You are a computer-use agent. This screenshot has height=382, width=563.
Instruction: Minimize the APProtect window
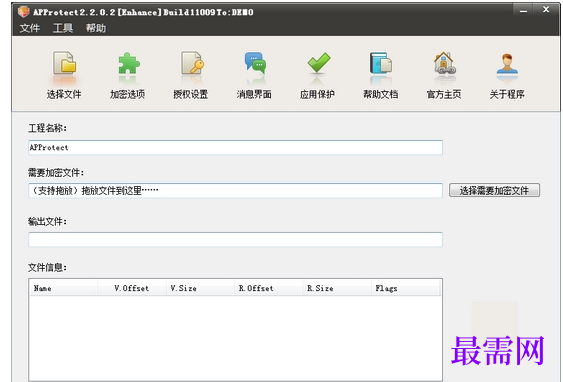[x=523, y=10]
